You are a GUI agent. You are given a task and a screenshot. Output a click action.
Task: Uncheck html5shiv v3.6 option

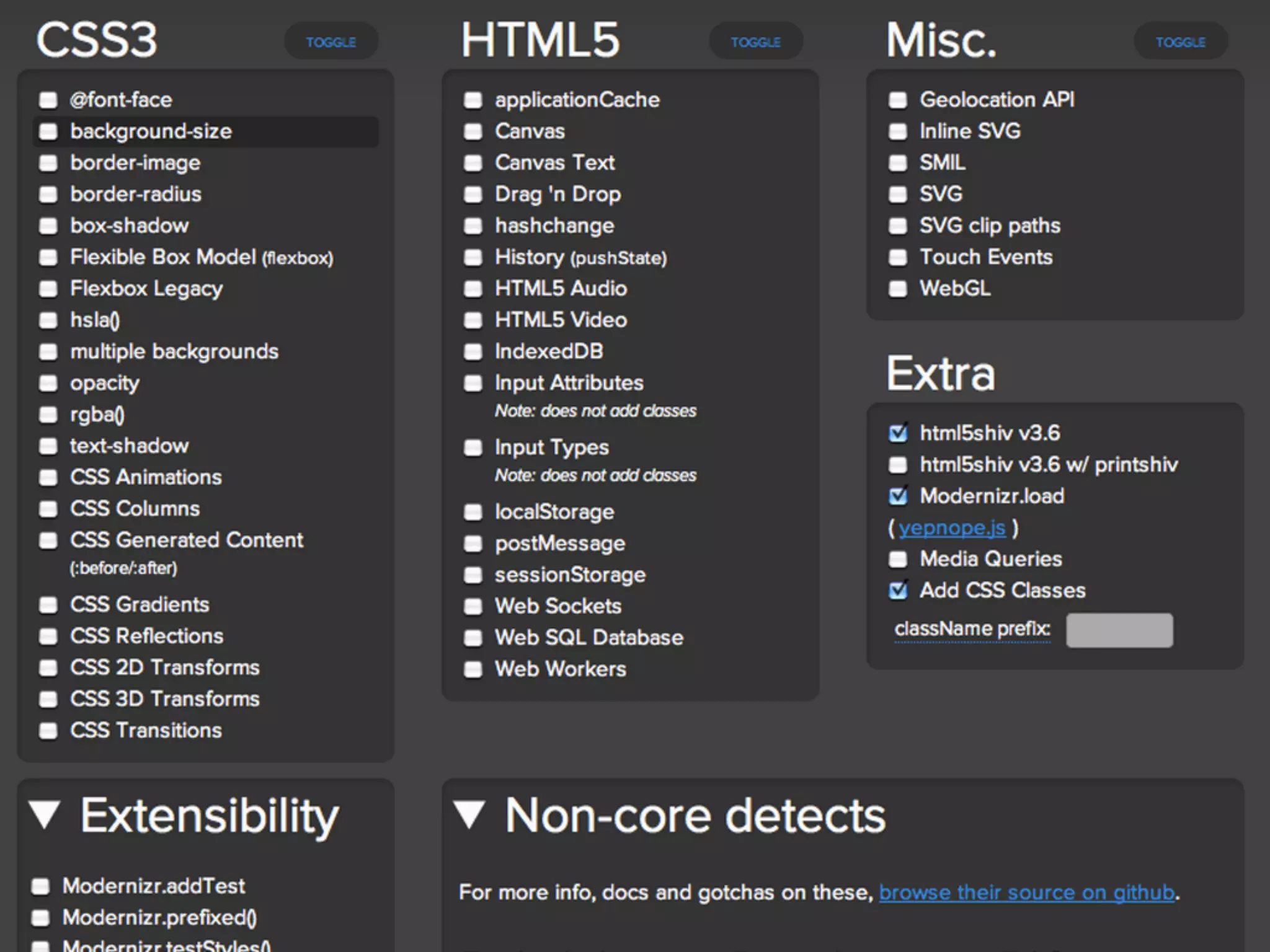[897, 433]
